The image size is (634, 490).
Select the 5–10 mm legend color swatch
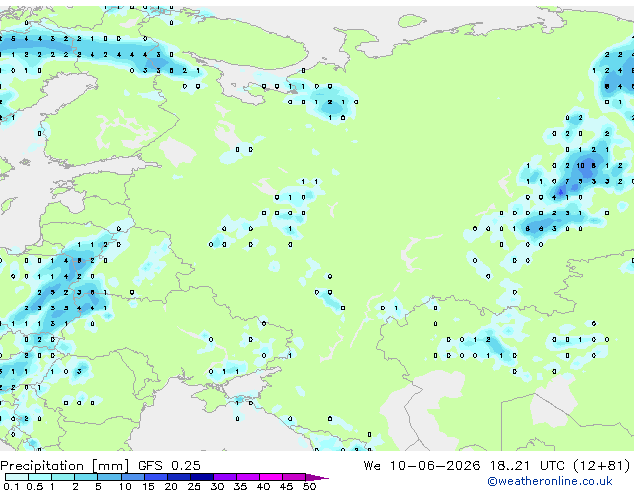pos(109,477)
